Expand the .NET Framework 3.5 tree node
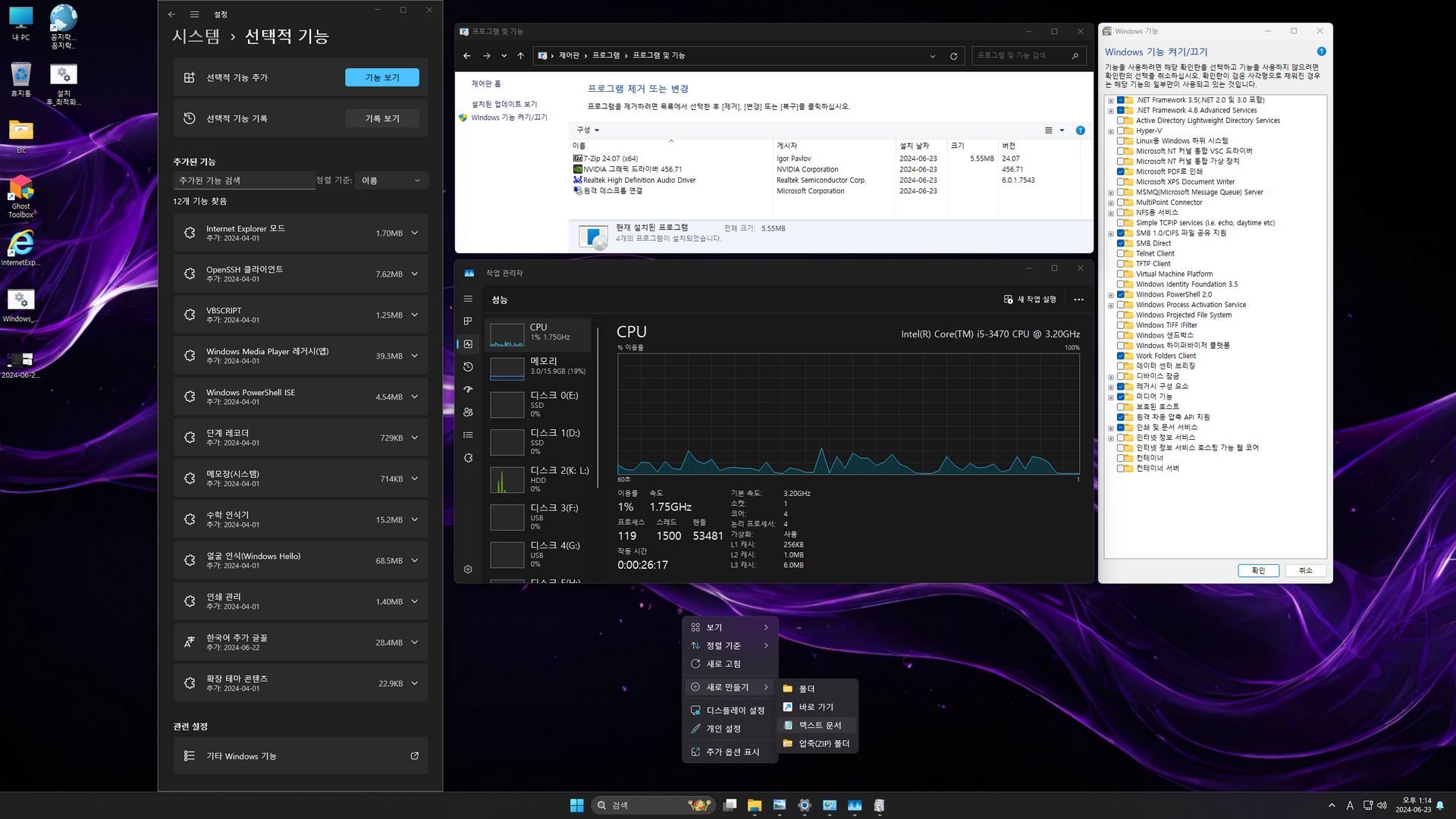 click(1111, 100)
